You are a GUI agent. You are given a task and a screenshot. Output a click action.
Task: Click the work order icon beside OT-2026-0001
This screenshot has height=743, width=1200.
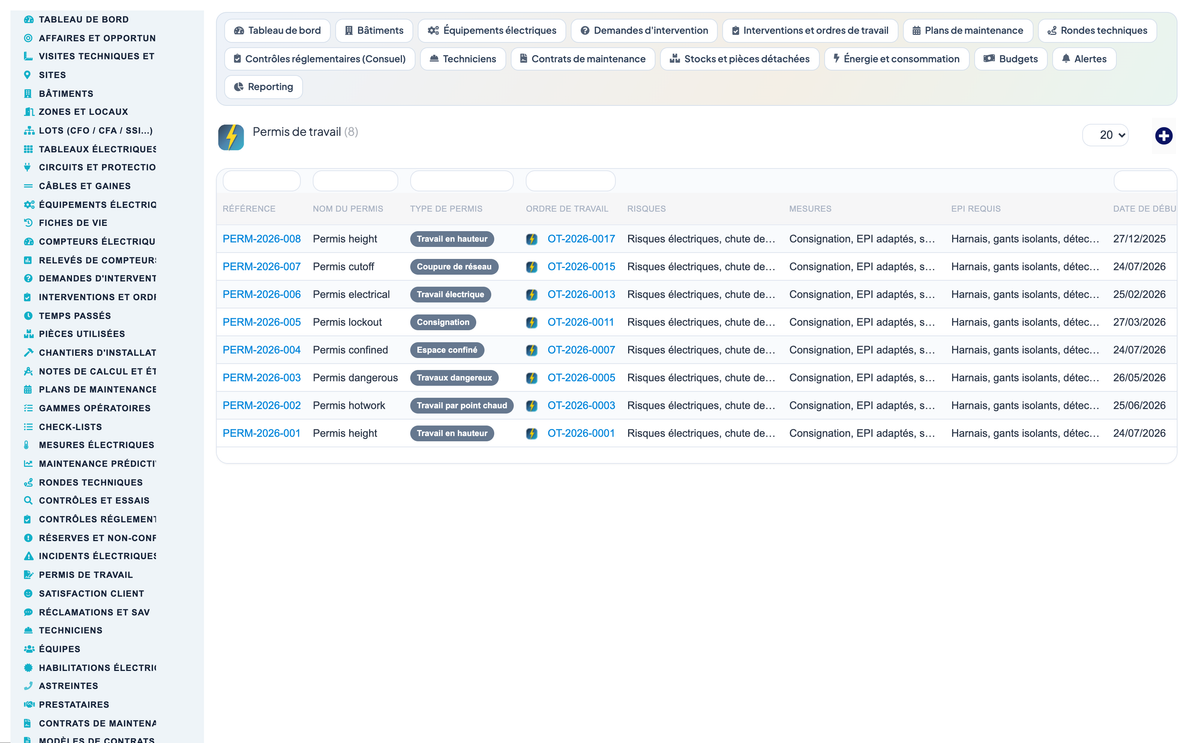[532, 433]
